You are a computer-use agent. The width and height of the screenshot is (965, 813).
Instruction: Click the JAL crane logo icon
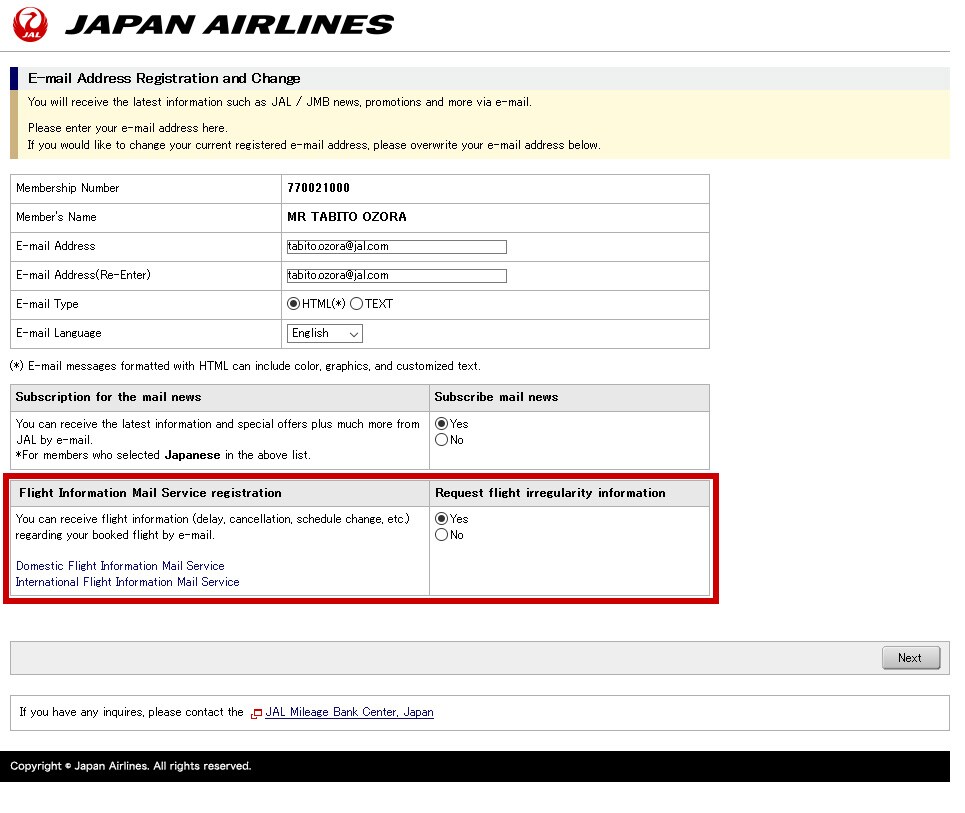click(30, 24)
